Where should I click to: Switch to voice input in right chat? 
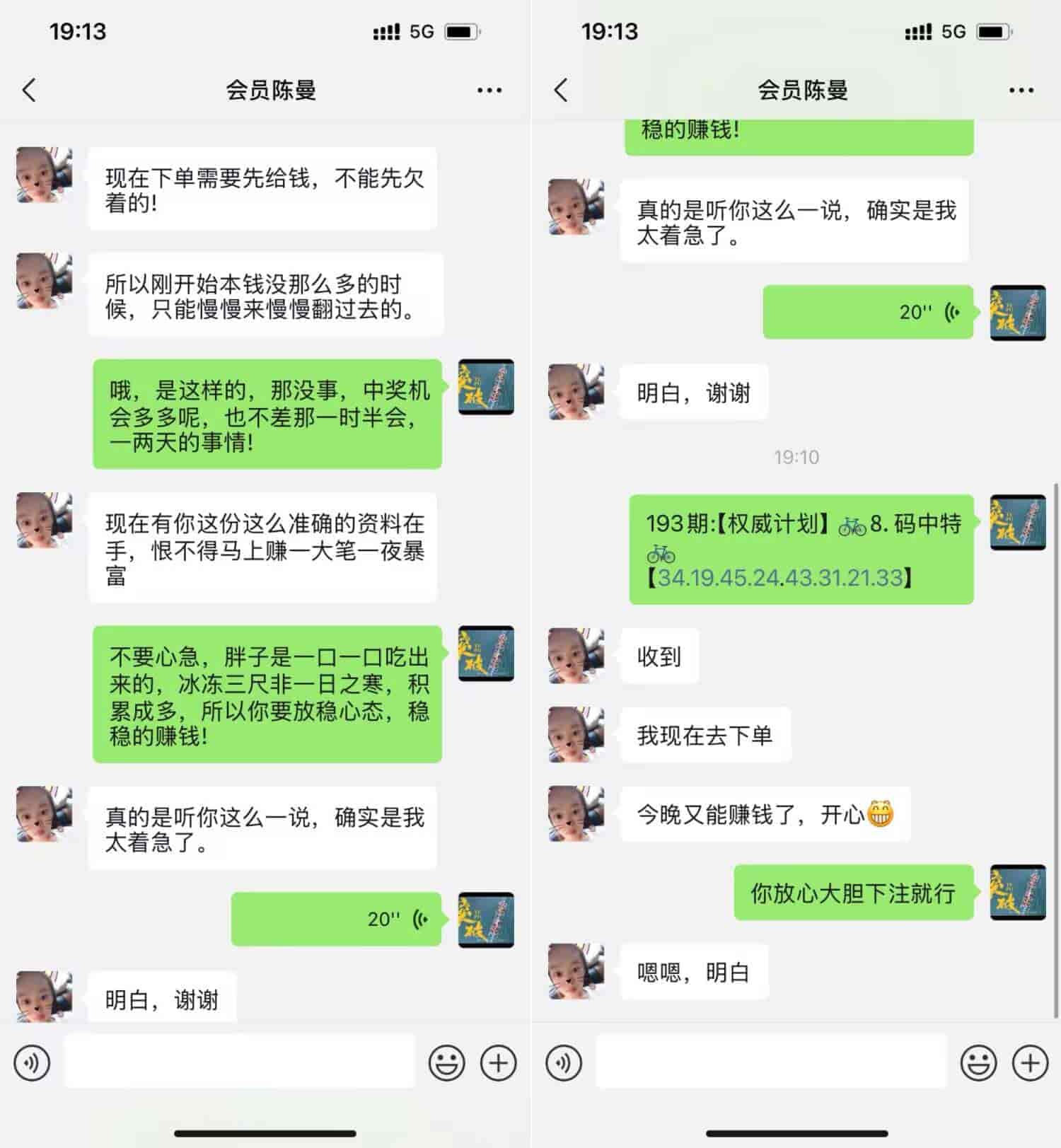pyautogui.click(x=564, y=1062)
